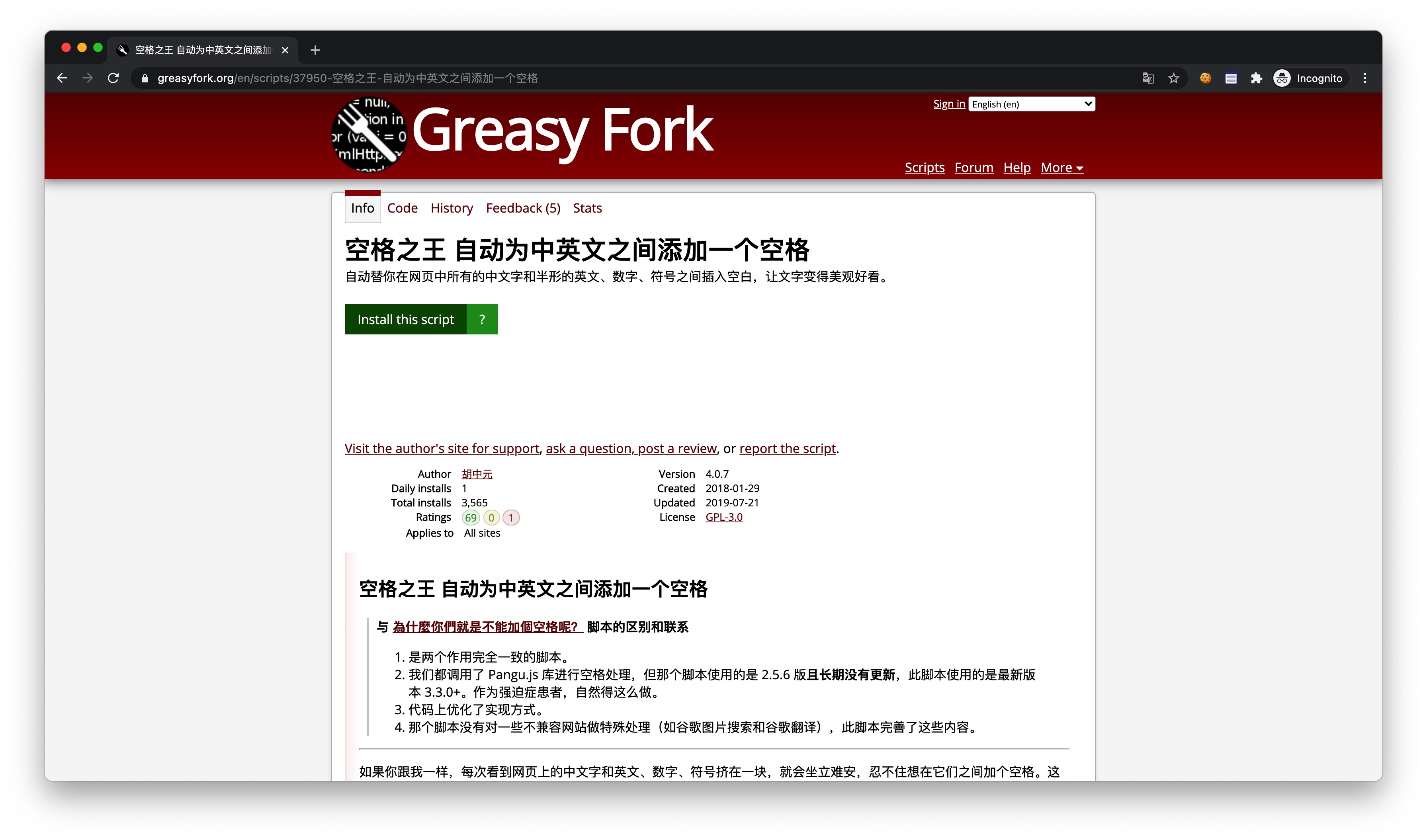Viewport: 1427px width, 840px height.
Task: Click the version value 4.0.7
Action: (717, 474)
